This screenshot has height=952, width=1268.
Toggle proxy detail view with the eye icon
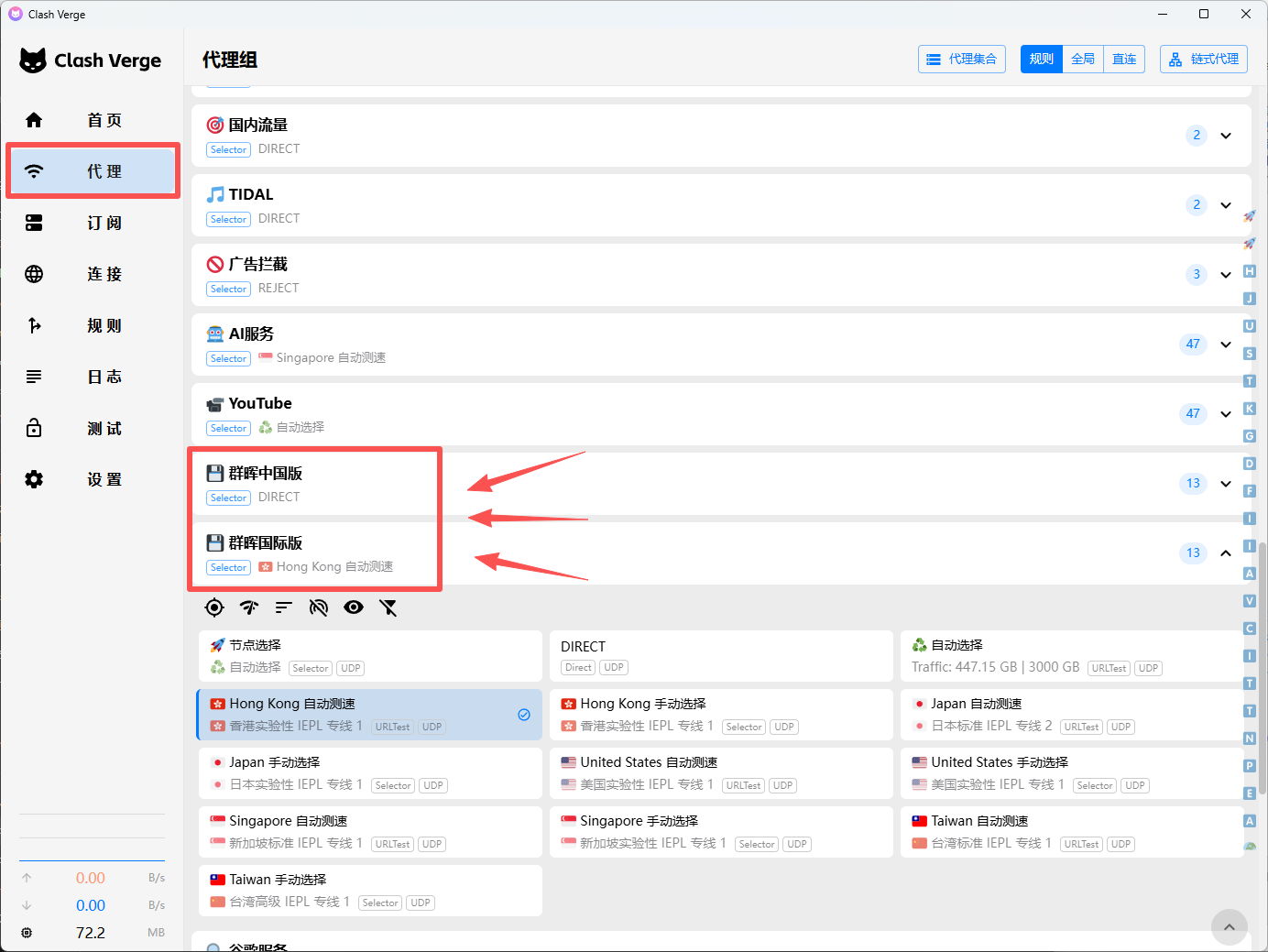(354, 607)
